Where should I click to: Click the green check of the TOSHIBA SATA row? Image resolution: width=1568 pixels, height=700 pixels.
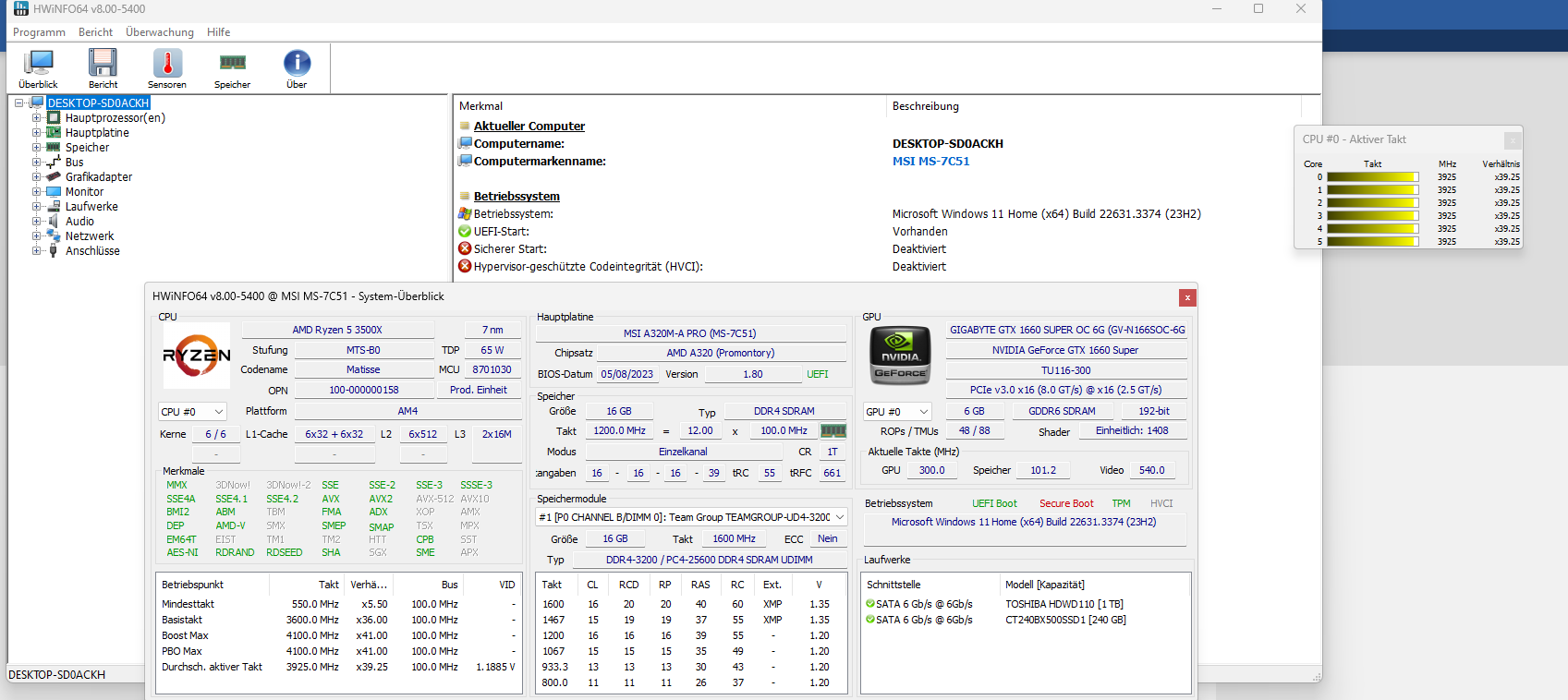(870, 604)
